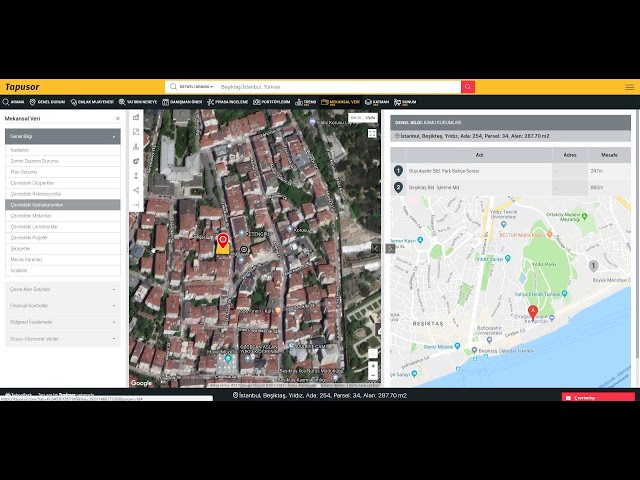This screenshot has height=480, width=640.
Task: Select the highlighted Çevredeki Kamu Kurumları item
Action: [x=62, y=205]
